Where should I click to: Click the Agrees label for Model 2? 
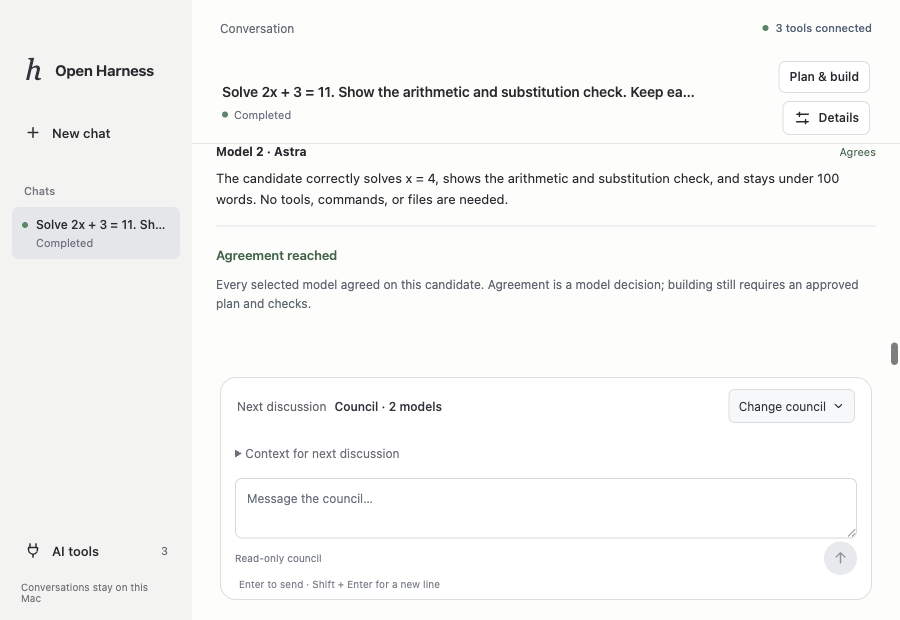click(x=858, y=152)
